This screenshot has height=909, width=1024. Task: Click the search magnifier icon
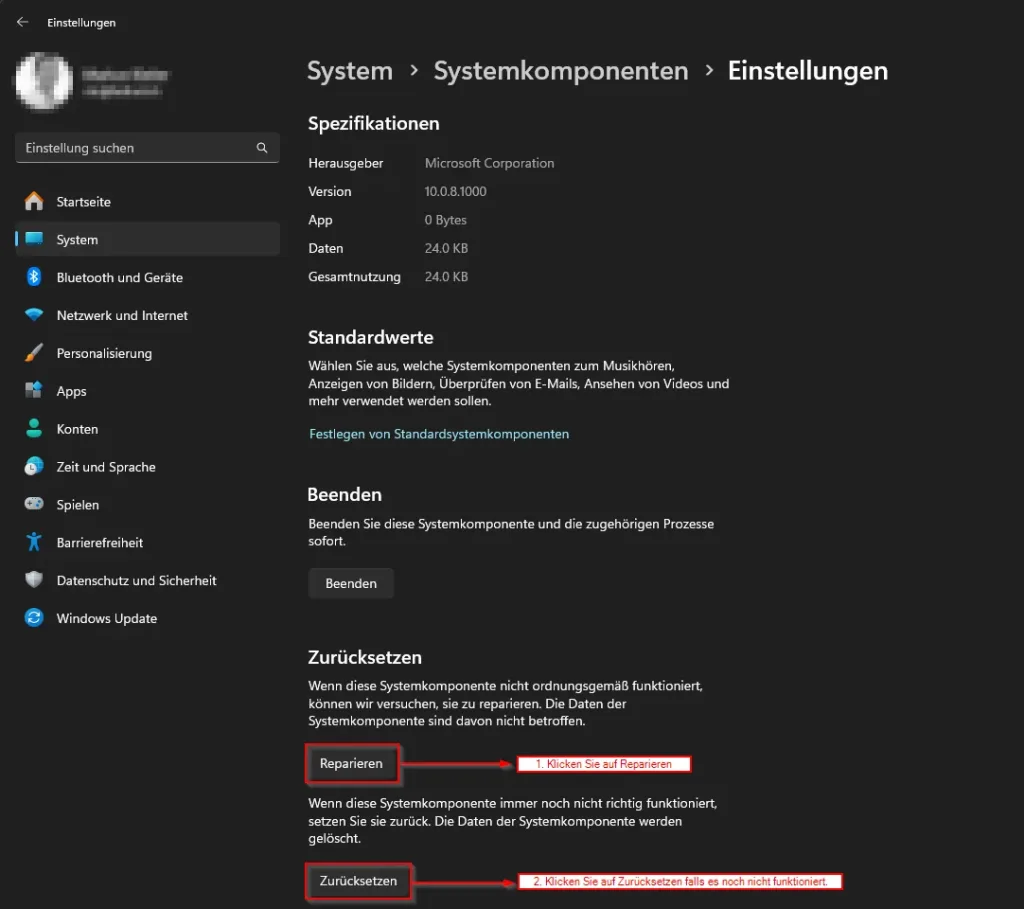[x=261, y=147]
